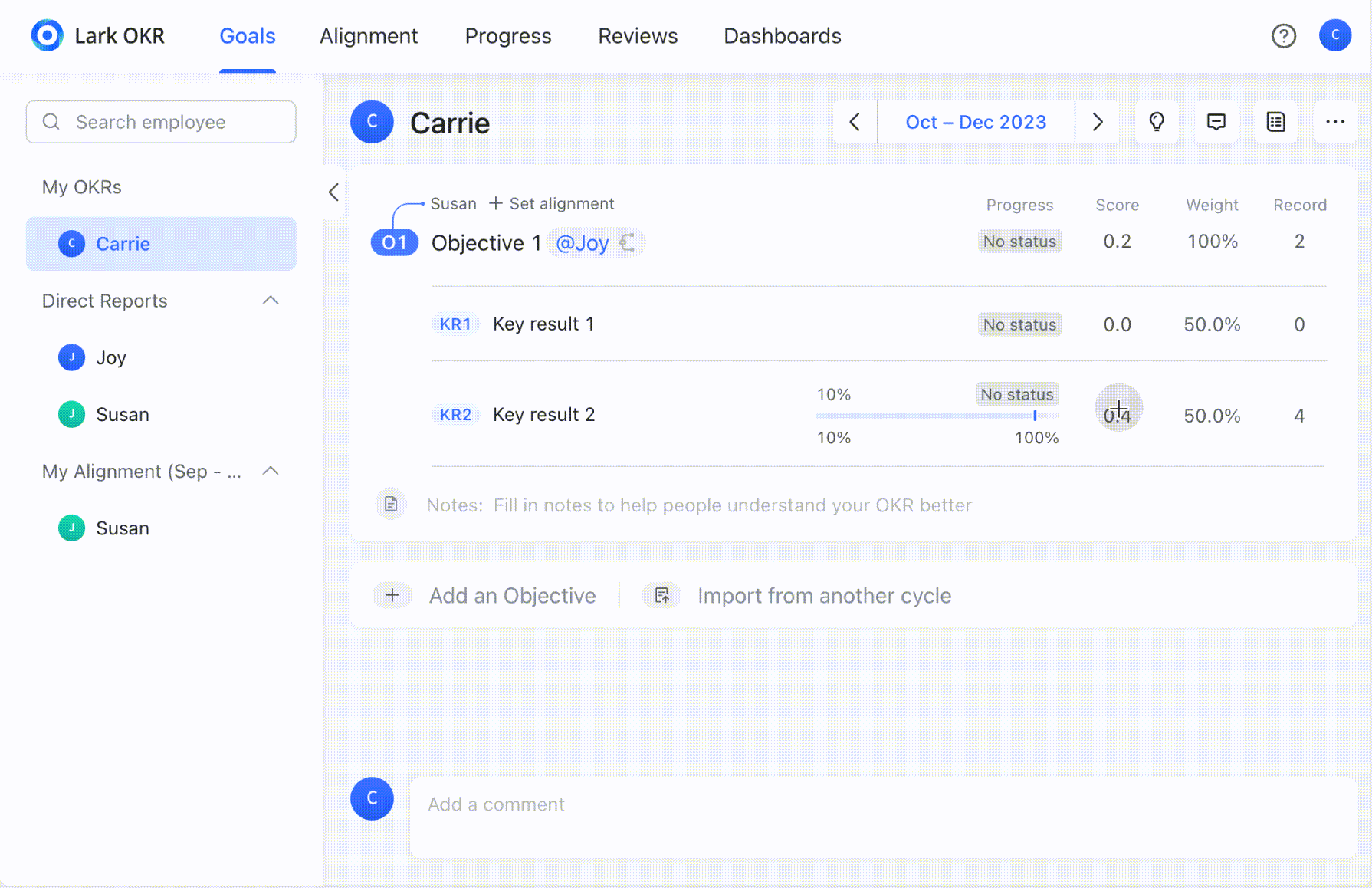1372x888 pixels.
Task: Select Joy under Direct Reports
Action: tap(161, 357)
